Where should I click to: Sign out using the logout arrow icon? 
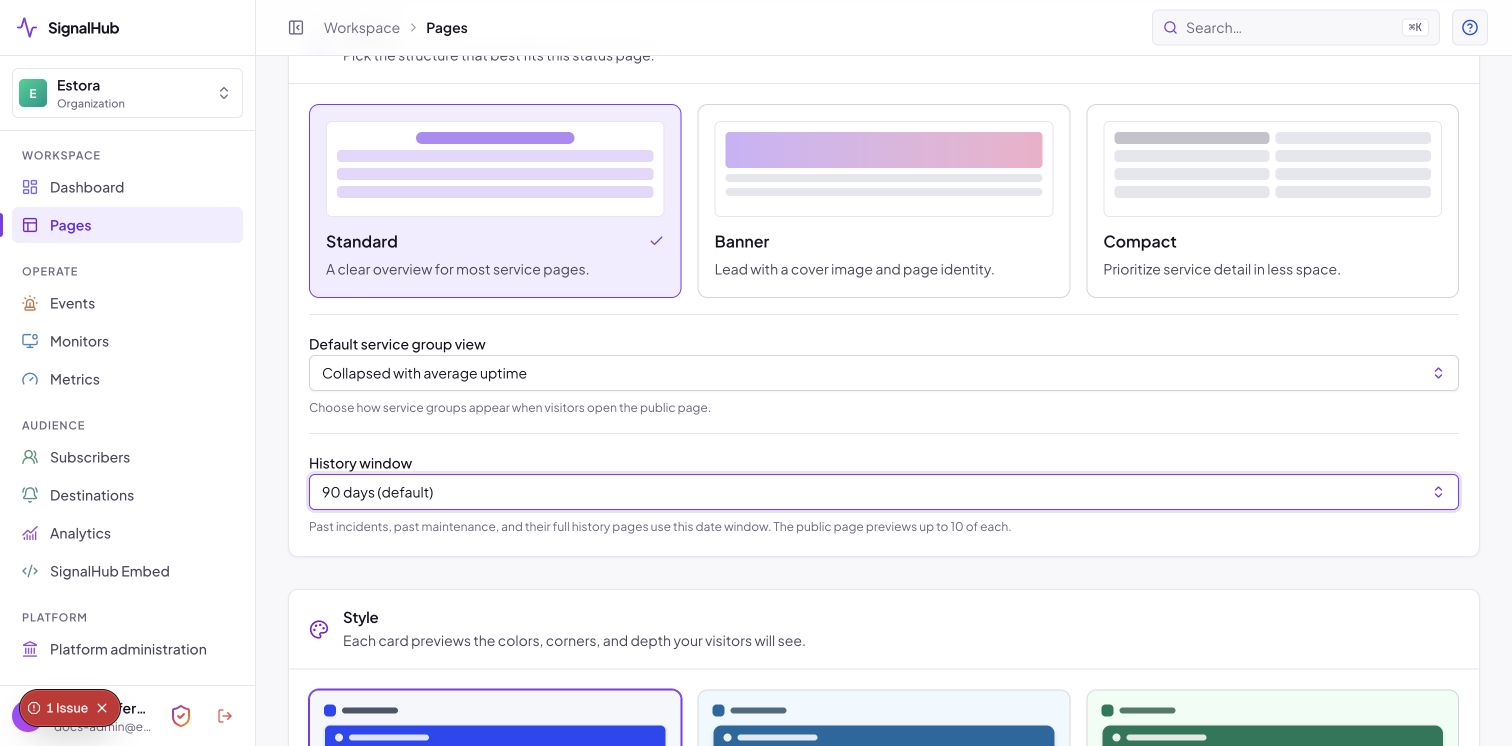225,716
